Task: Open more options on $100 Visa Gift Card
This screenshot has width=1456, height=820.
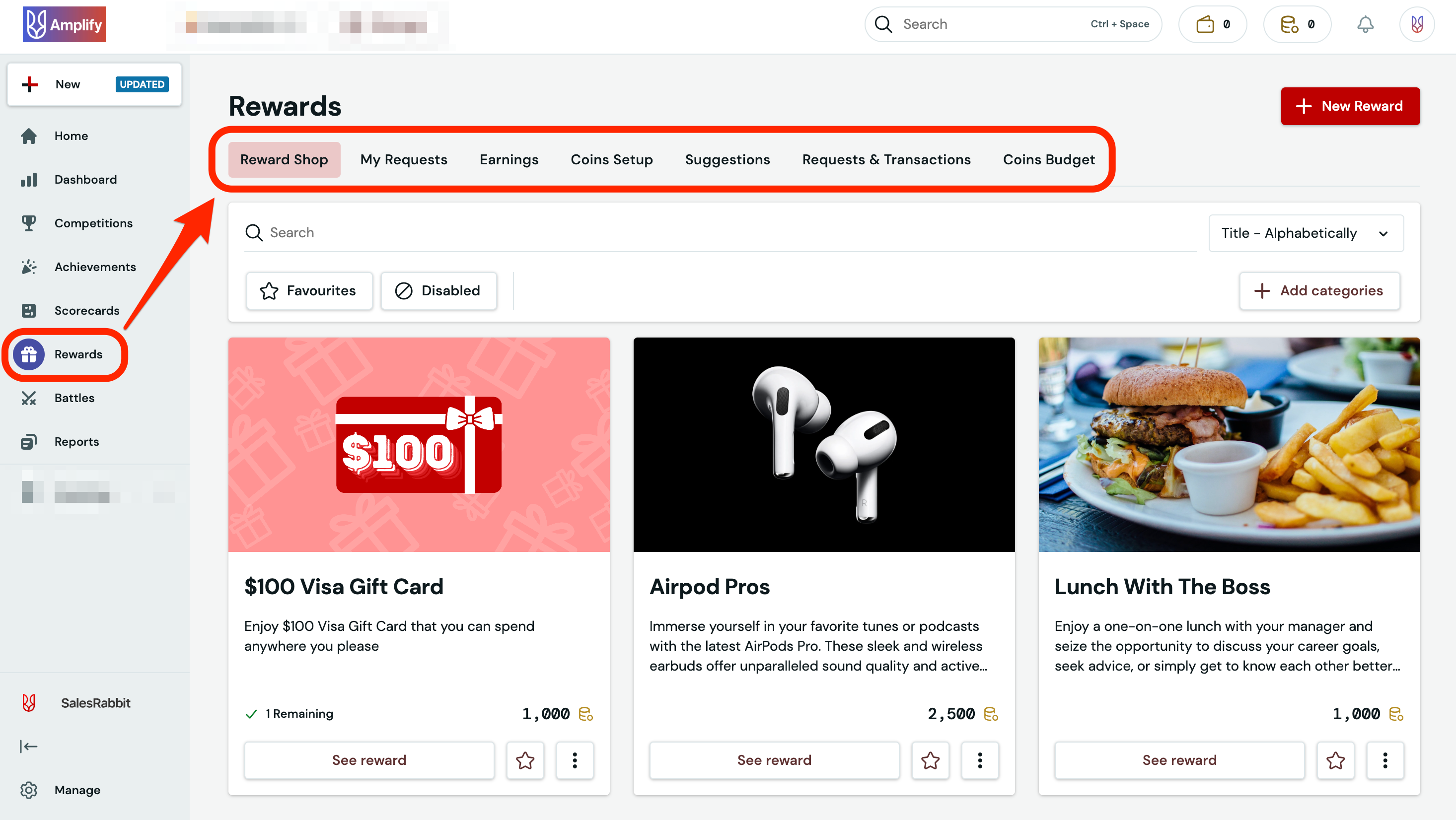Action: [574, 760]
